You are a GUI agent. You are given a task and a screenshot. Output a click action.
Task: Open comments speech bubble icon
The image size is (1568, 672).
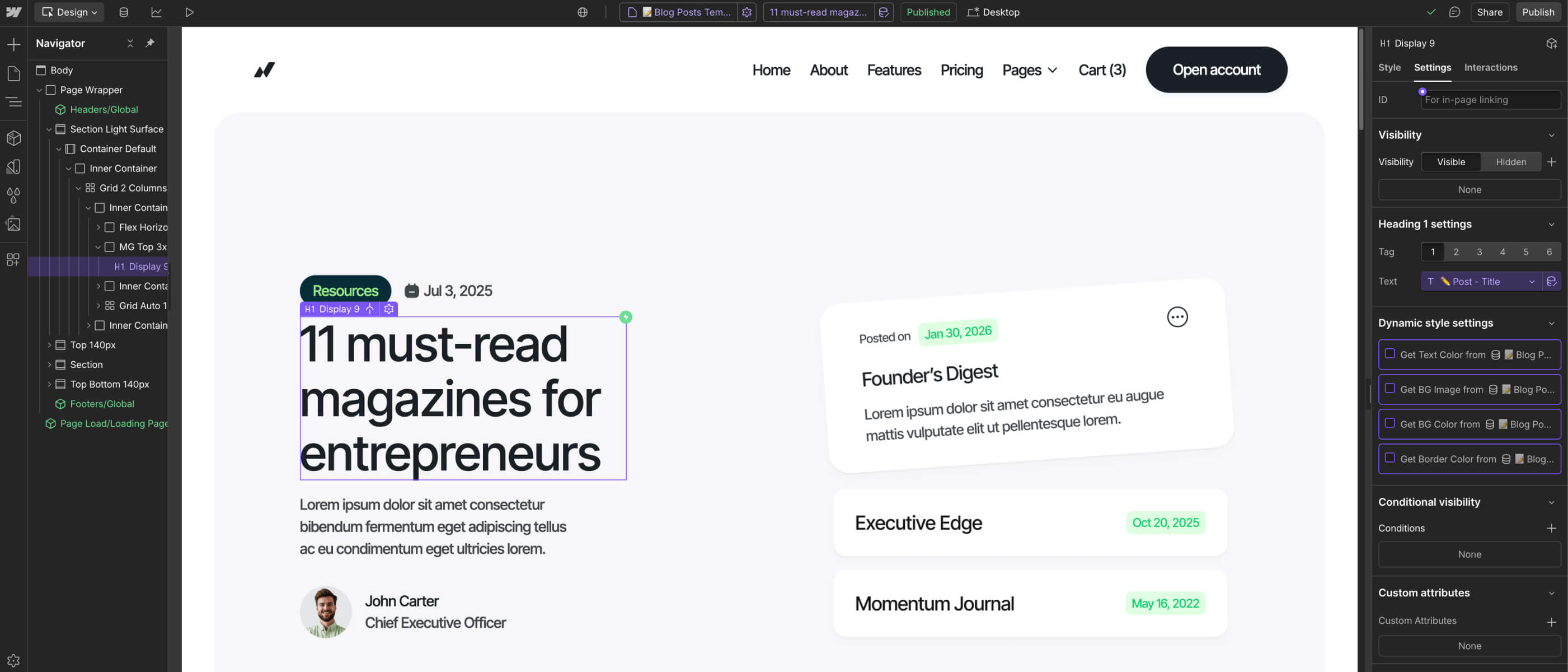pyautogui.click(x=1454, y=12)
